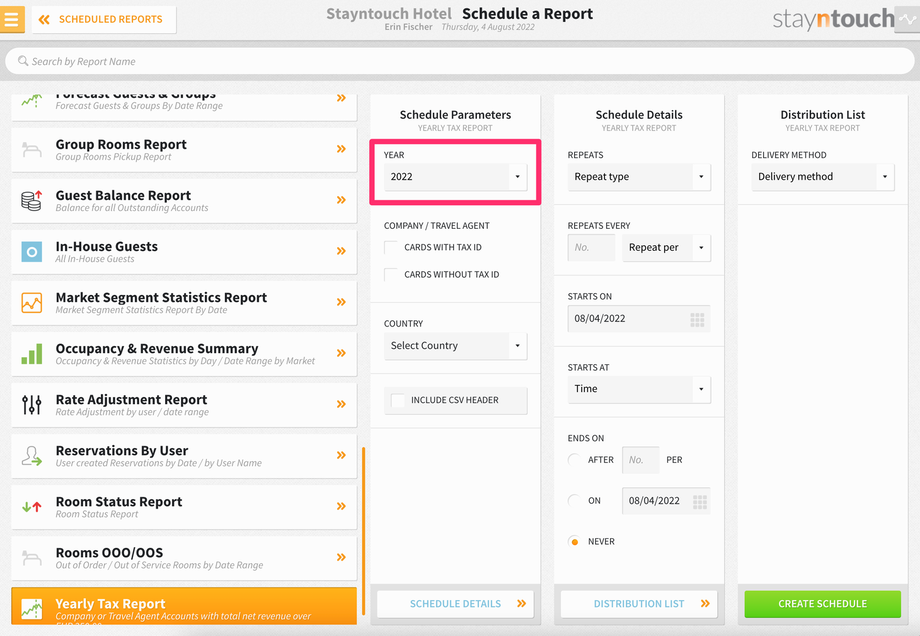Click Rooms OOO/OOS bed icon
This screenshot has width=920, height=636.
pyautogui.click(x=32, y=558)
